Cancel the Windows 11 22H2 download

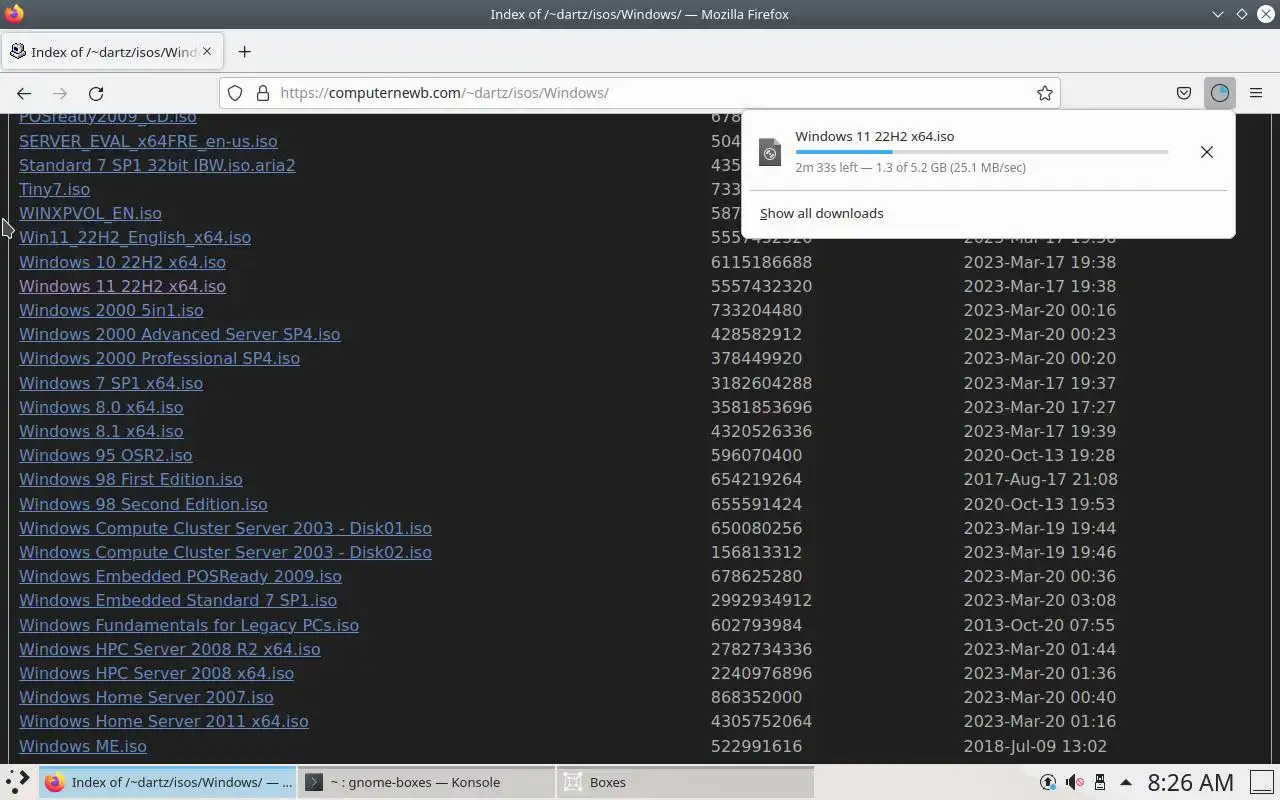point(1206,152)
